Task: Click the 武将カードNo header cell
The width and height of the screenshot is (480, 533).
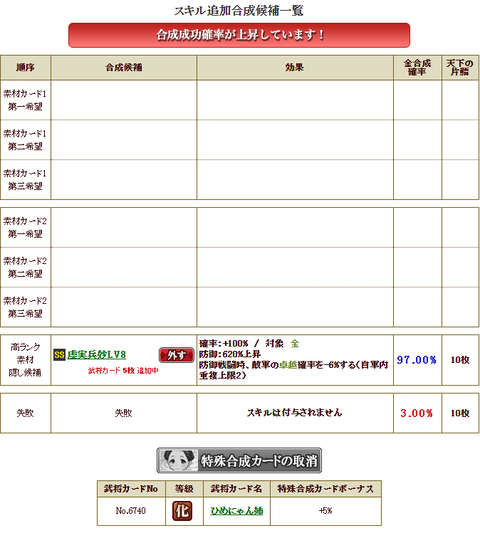Action: pos(131,489)
